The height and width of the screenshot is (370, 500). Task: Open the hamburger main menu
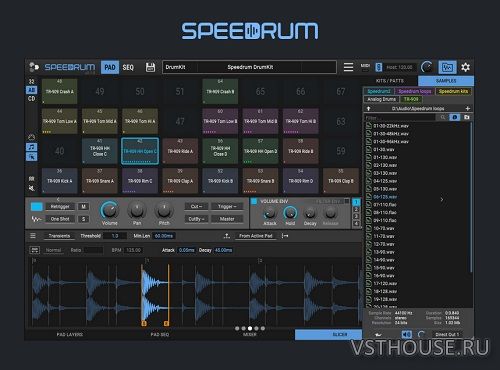click(x=348, y=67)
